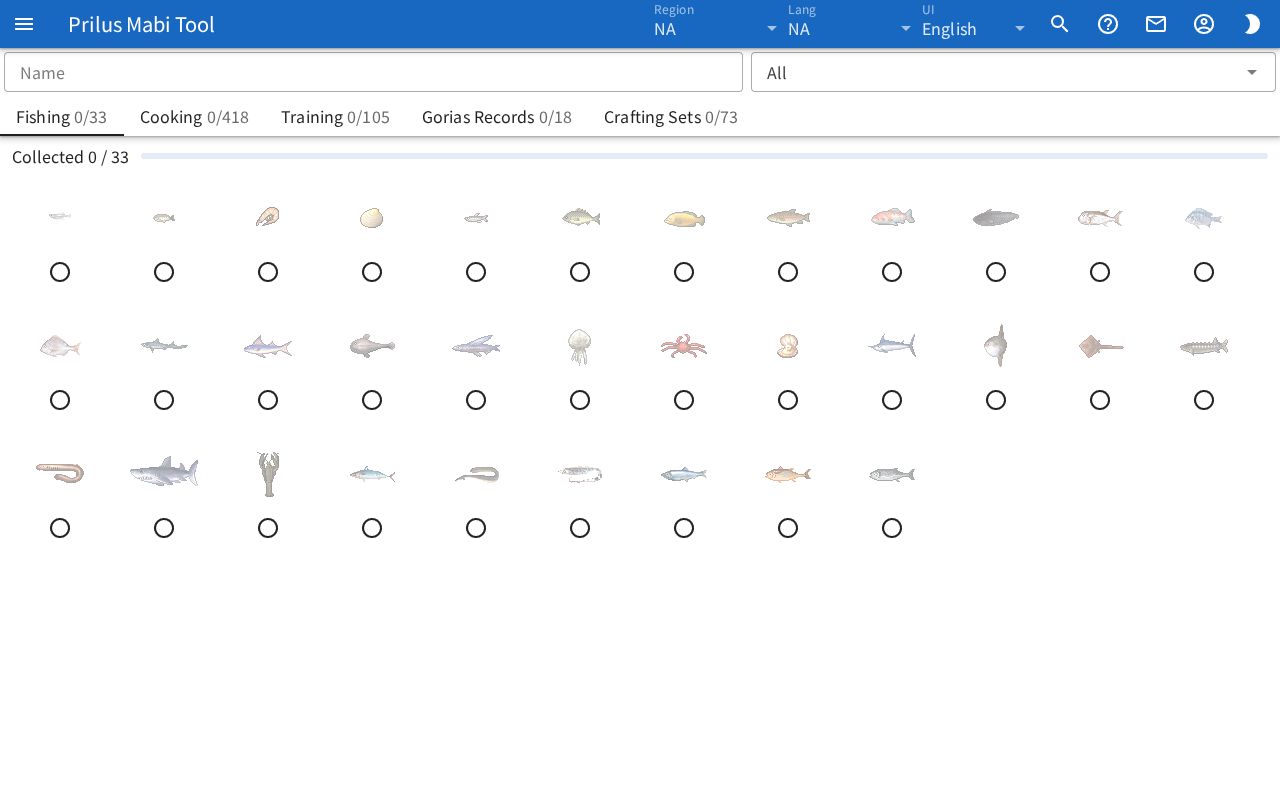Check the circle below the stingray

[x=1100, y=400]
